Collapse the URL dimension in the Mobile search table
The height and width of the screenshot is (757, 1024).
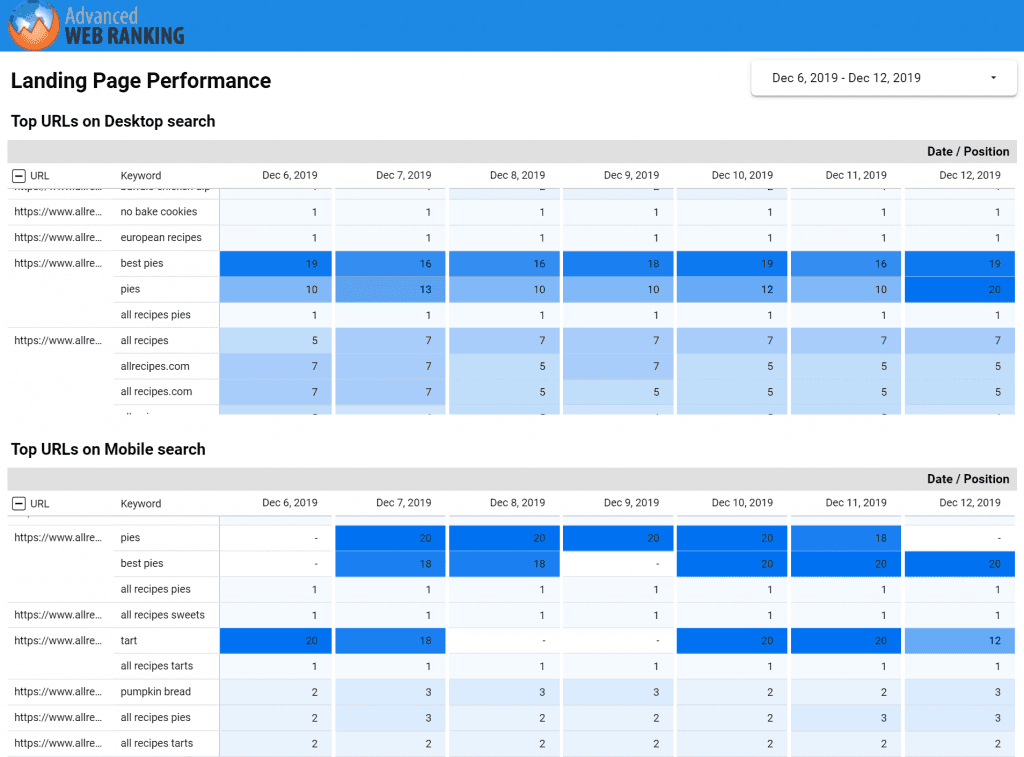coord(19,504)
